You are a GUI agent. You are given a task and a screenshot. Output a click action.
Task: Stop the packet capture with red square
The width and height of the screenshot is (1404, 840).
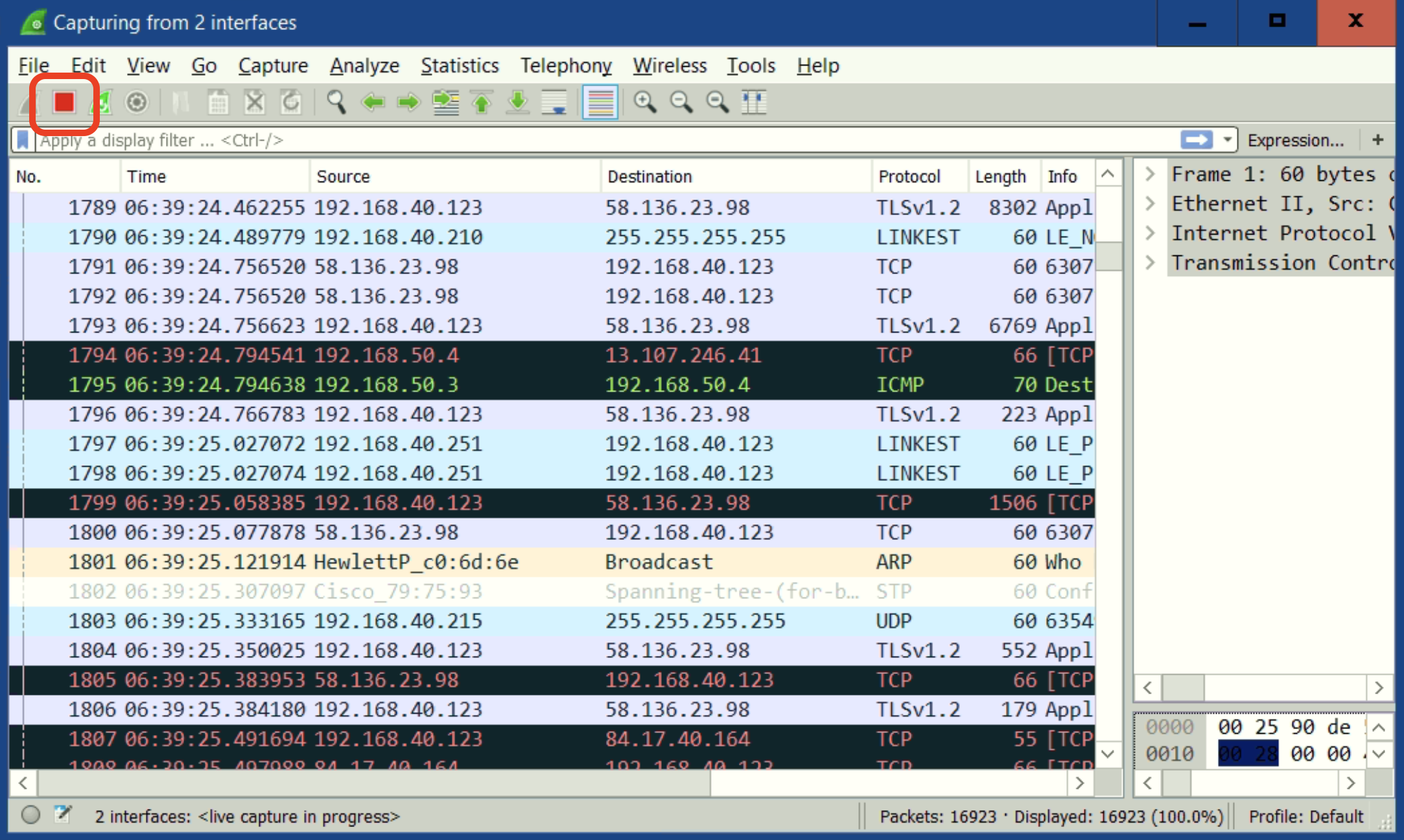coord(64,102)
